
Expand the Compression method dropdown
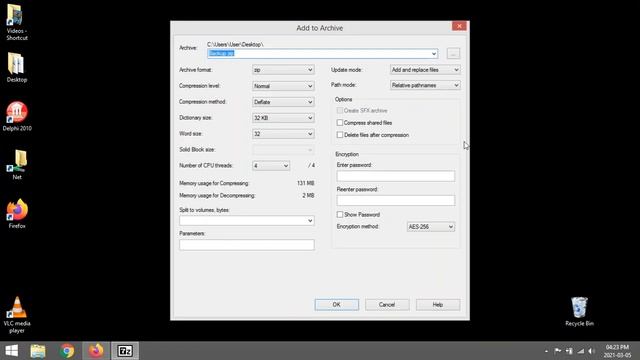coord(283,102)
